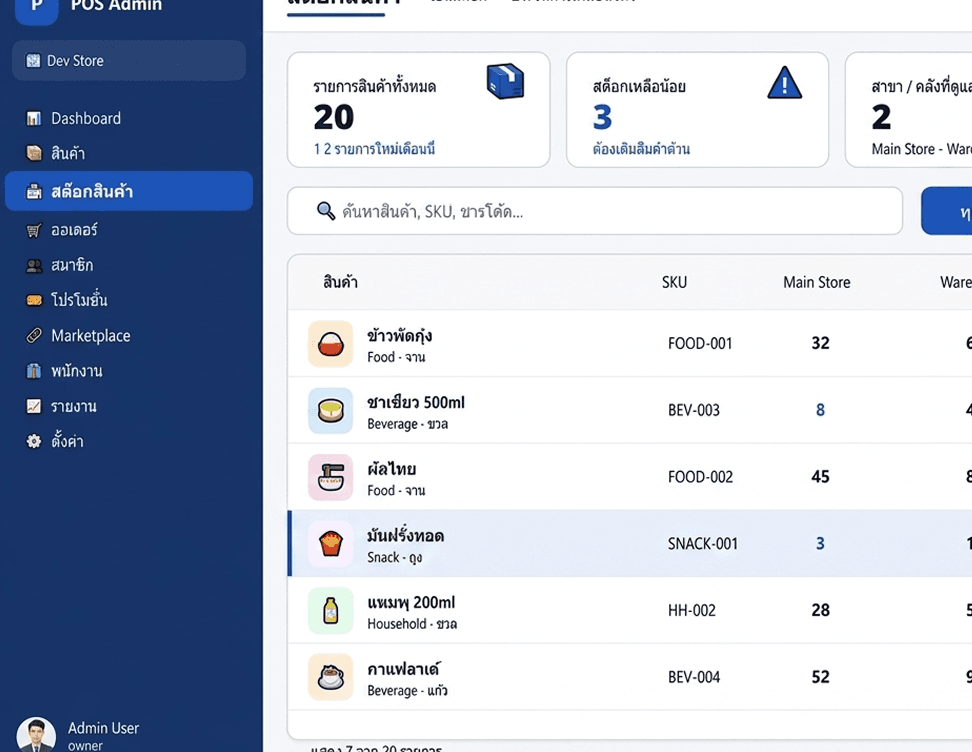This screenshot has width=972, height=752.
Task: Click the แชมพู 200ml product name
Action: [411, 603]
